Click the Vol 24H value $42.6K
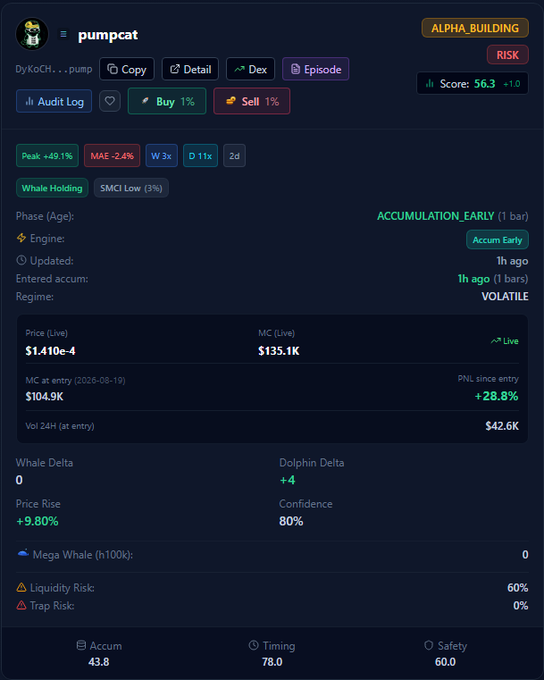The width and height of the screenshot is (544, 680). click(x=502, y=426)
